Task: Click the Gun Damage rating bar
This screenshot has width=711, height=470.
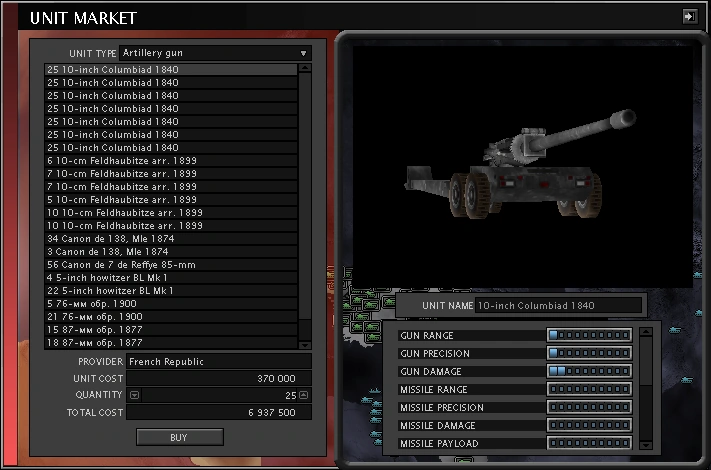Action: (589, 372)
